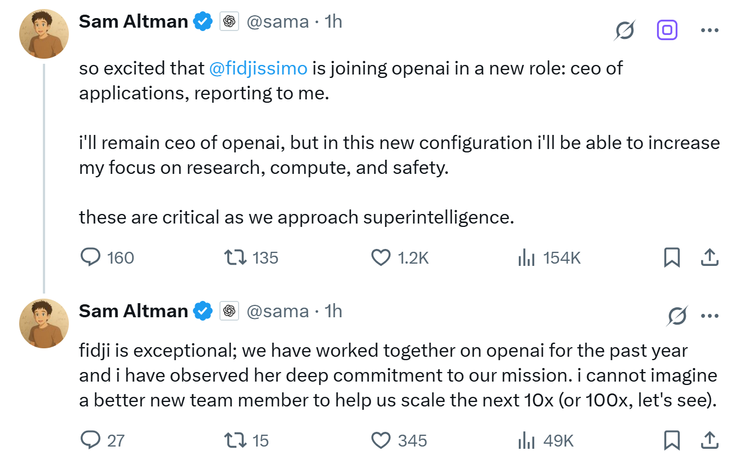Bookmark the second tweet about fidji
The image size is (740, 455).
672,440
